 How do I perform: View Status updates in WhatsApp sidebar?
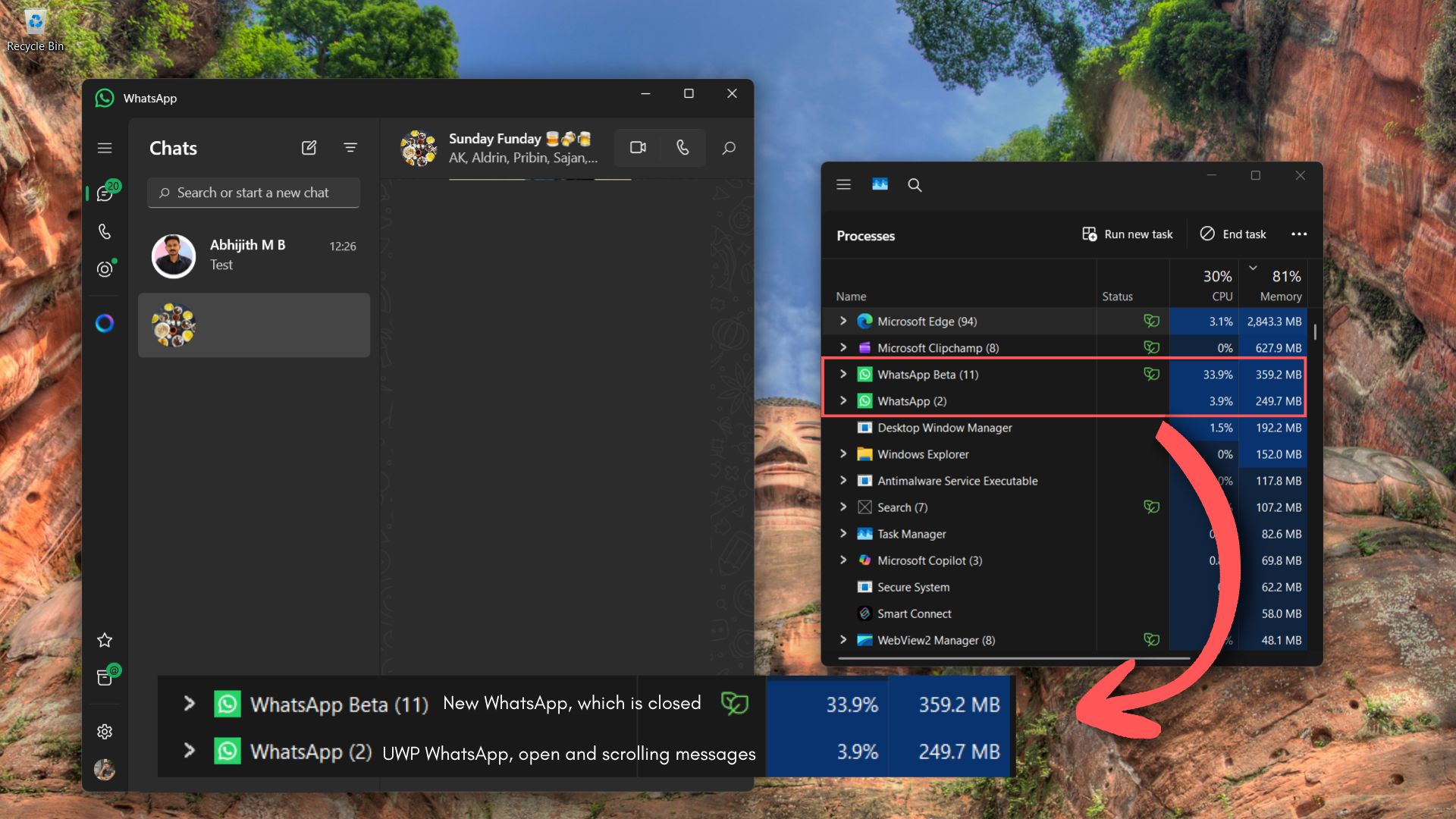point(105,269)
